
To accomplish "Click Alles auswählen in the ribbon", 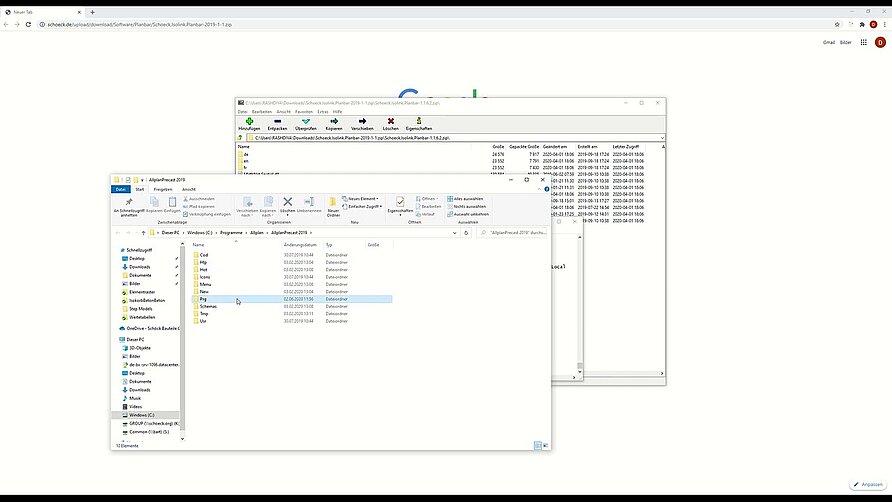I will click(x=468, y=198).
